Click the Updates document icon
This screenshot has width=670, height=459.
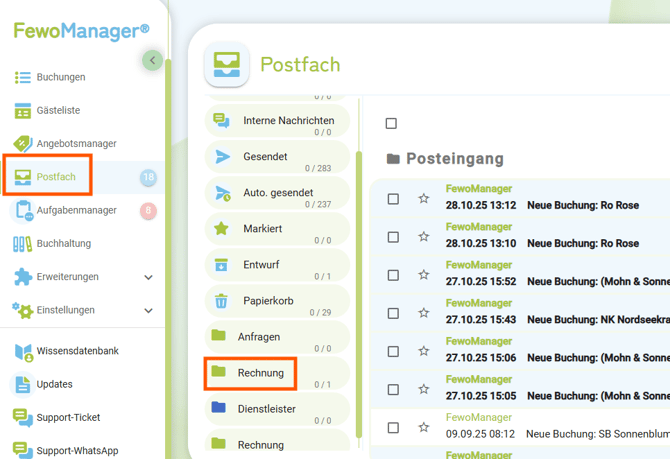pos(23,385)
